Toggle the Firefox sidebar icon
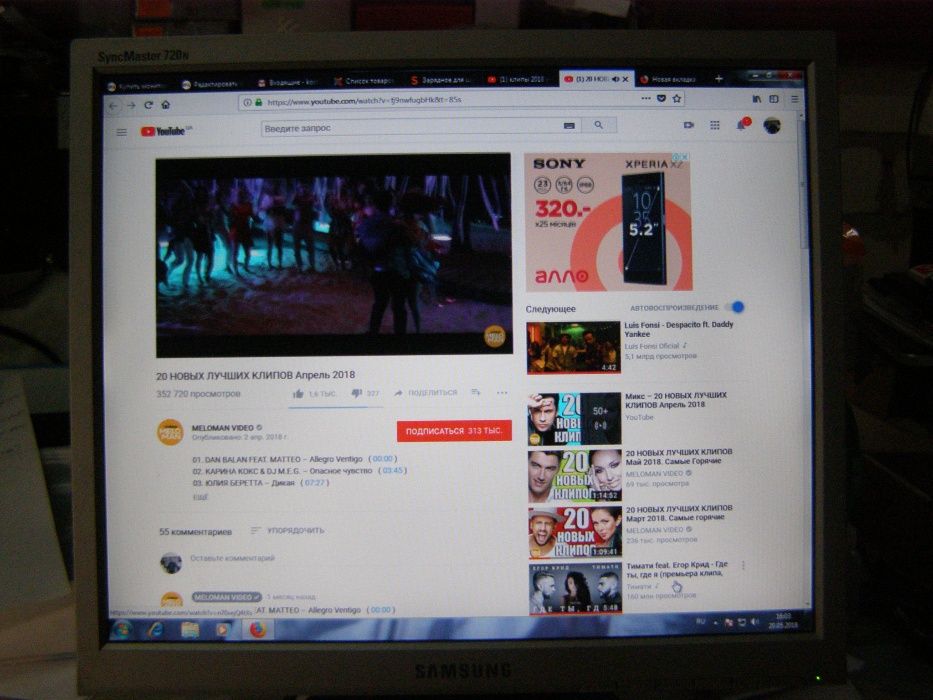 (x=774, y=99)
